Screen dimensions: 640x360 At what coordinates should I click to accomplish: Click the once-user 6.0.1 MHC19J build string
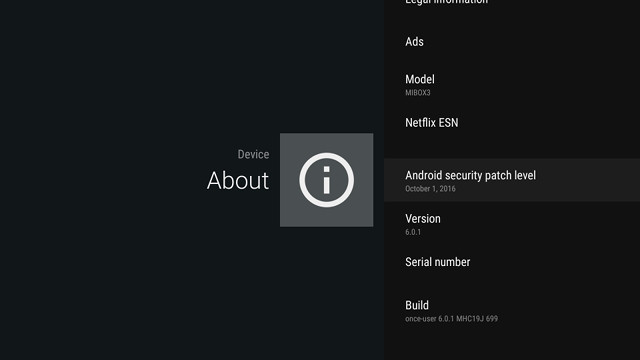[451, 318]
